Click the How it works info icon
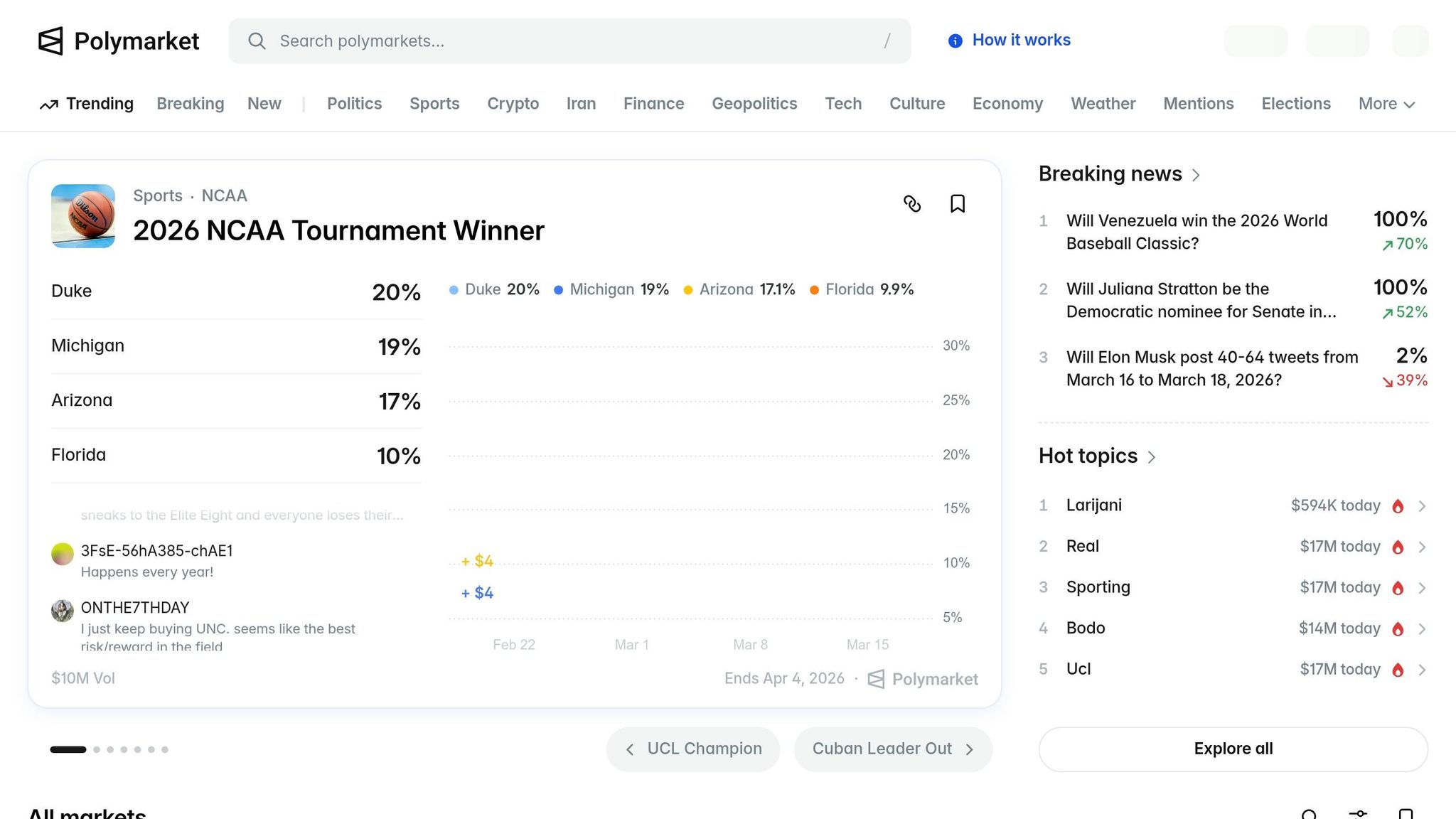The image size is (1456, 819). pos(955,41)
